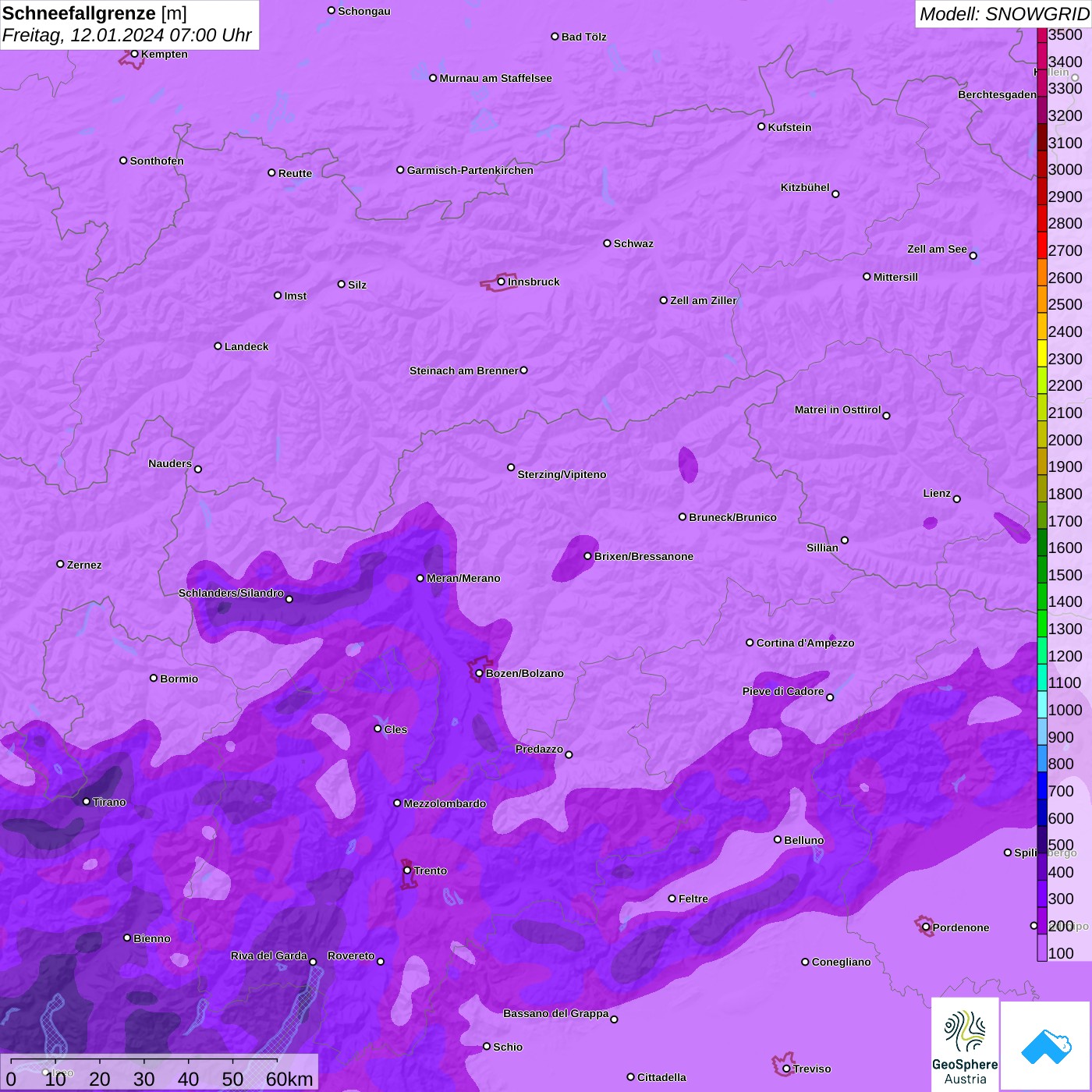Click the Matrei in Osttirol label
Viewport: 1092px width, 1092px height.
(x=838, y=409)
